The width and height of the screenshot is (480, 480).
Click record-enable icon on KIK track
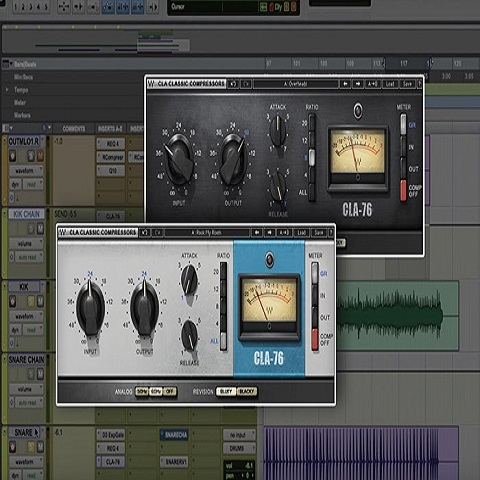pos(13,301)
